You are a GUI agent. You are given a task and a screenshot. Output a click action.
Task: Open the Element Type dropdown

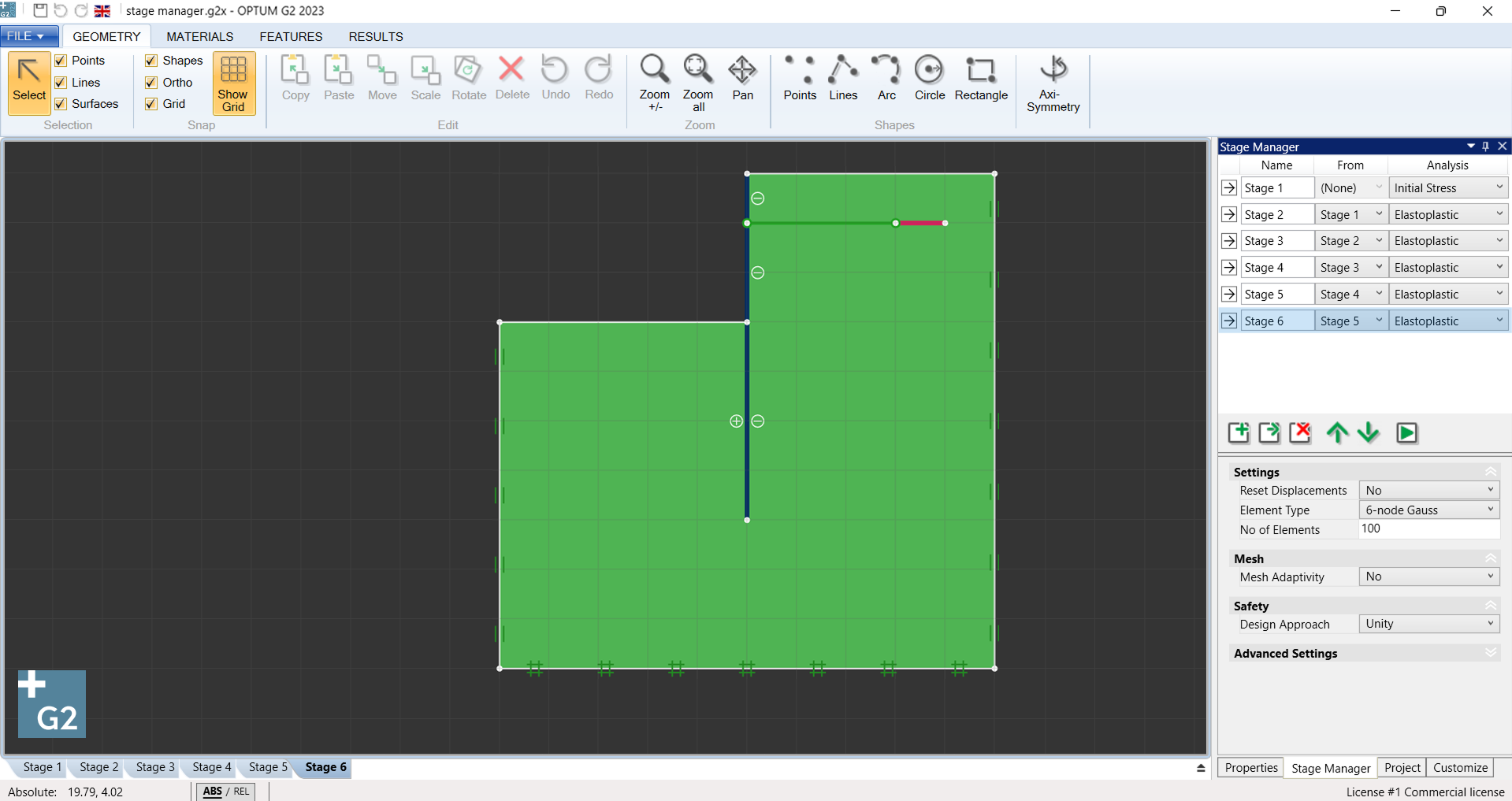(1428, 510)
